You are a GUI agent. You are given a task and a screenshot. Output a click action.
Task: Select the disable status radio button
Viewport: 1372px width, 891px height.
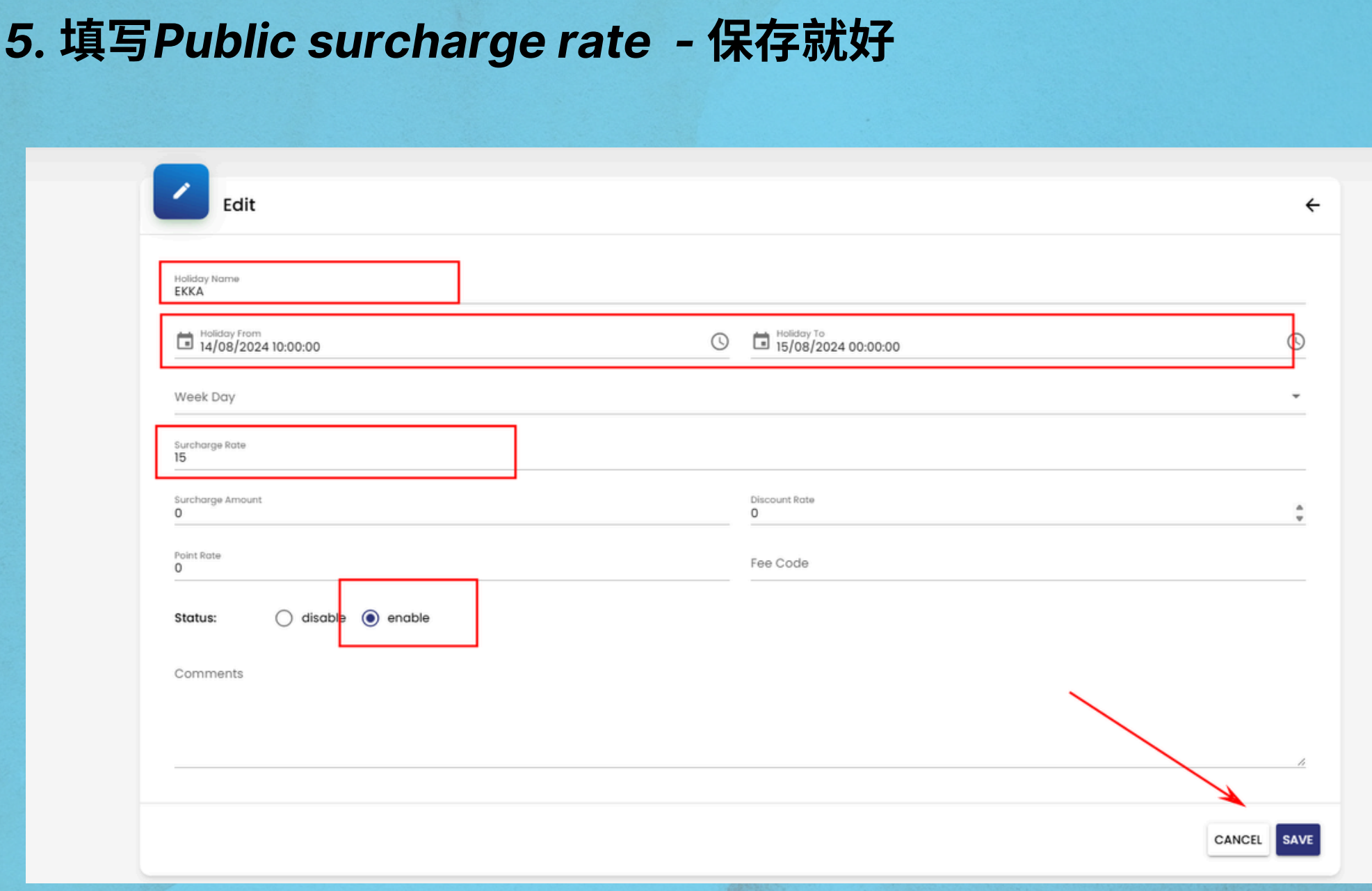tap(284, 618)
